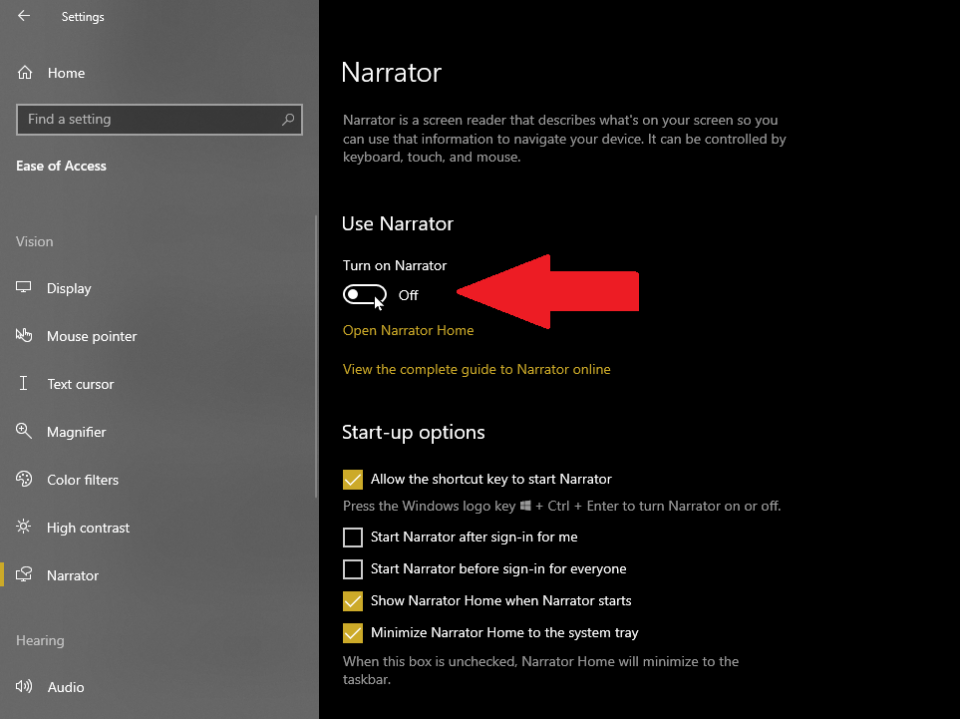The image size is (960, 719).
Task: Click the Audio speaker icon
Action: coord(24,686)
